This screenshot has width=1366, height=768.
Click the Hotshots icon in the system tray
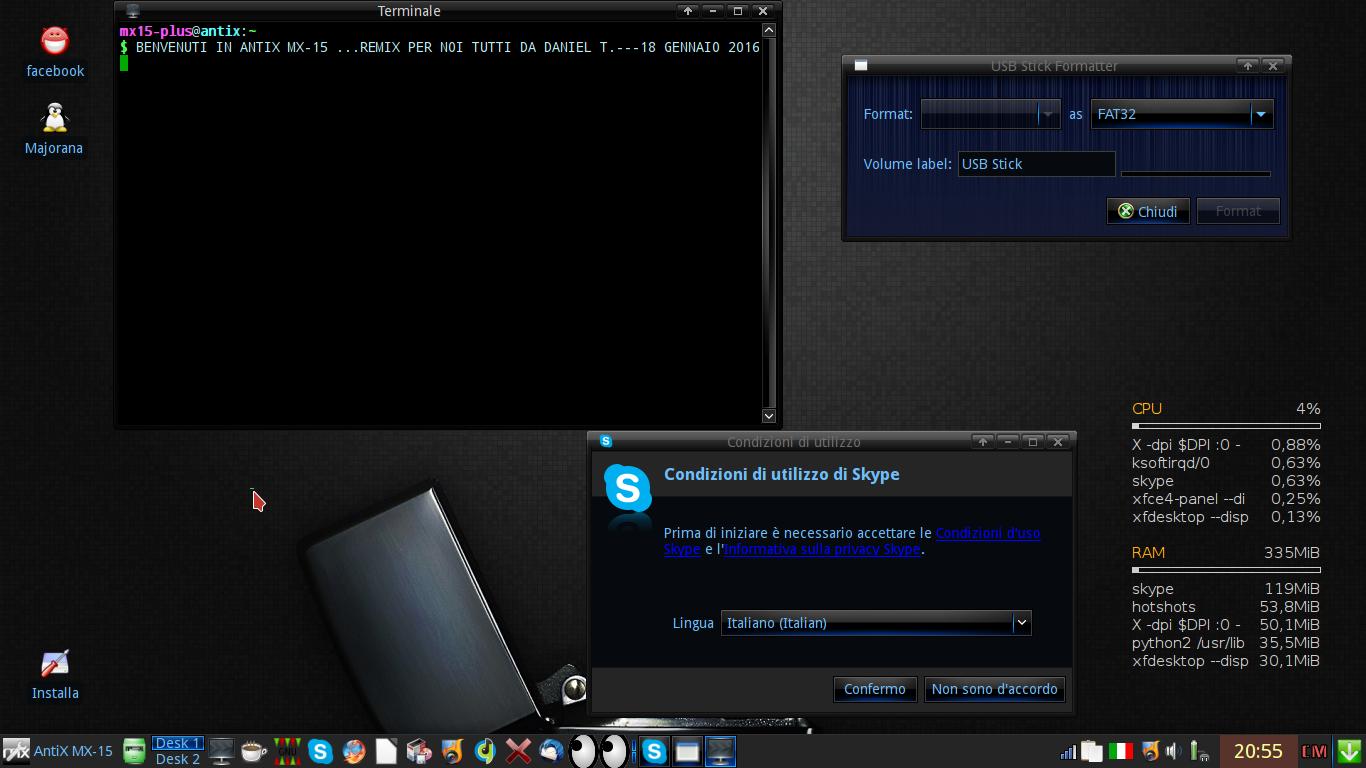(1150, 751)
